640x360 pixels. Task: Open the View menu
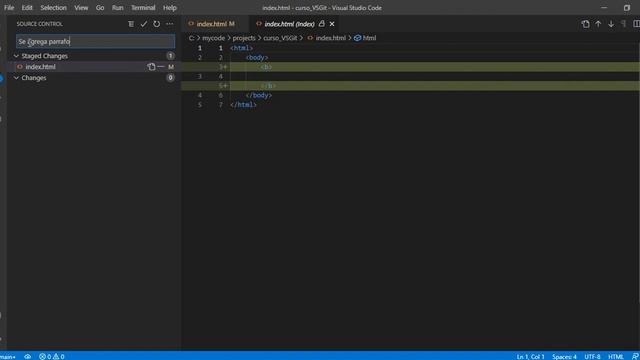pos(81,8)
